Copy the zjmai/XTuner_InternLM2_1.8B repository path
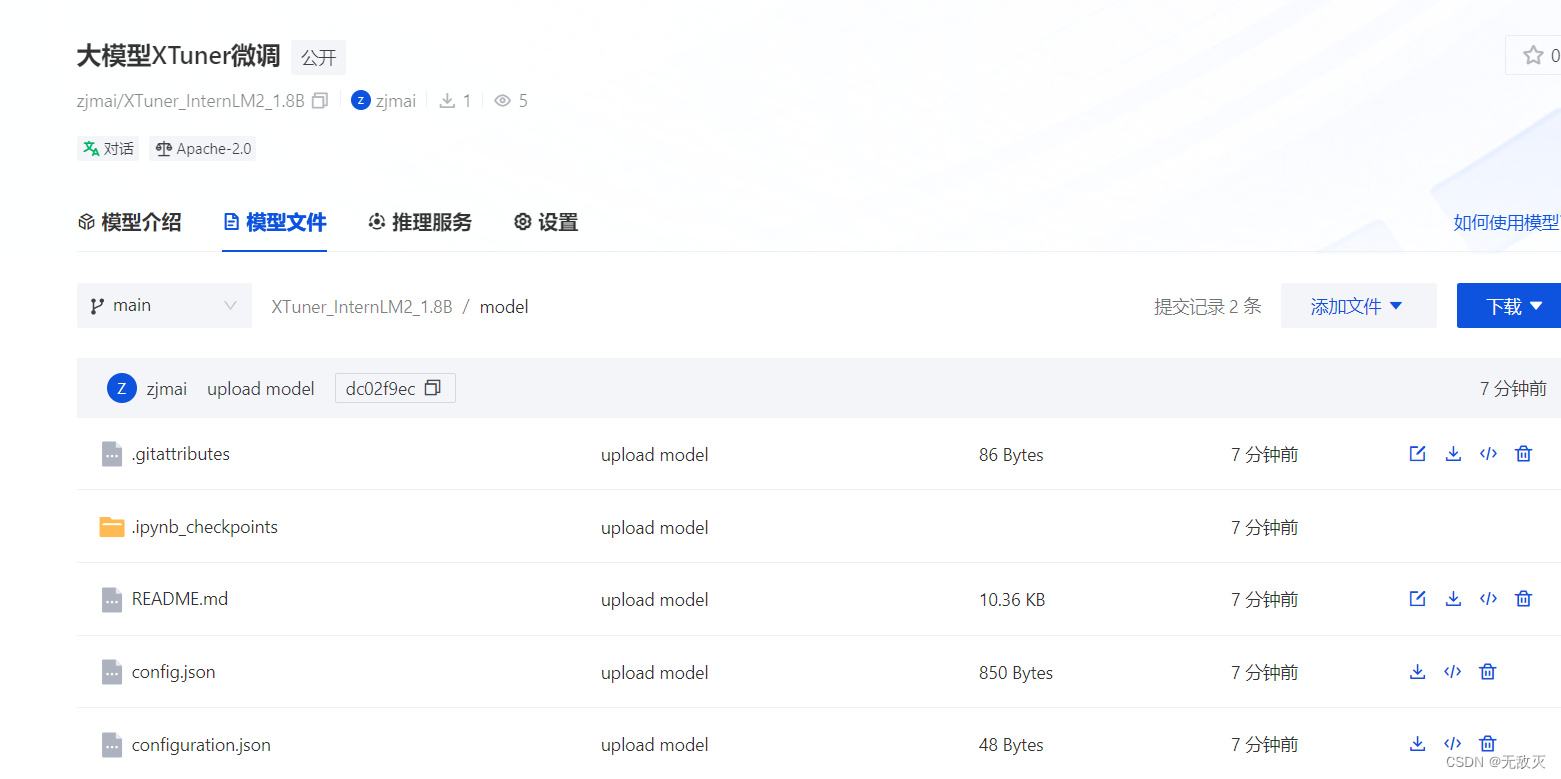The width and height of the screenshot is (1561, 779). tap(320, 100)
